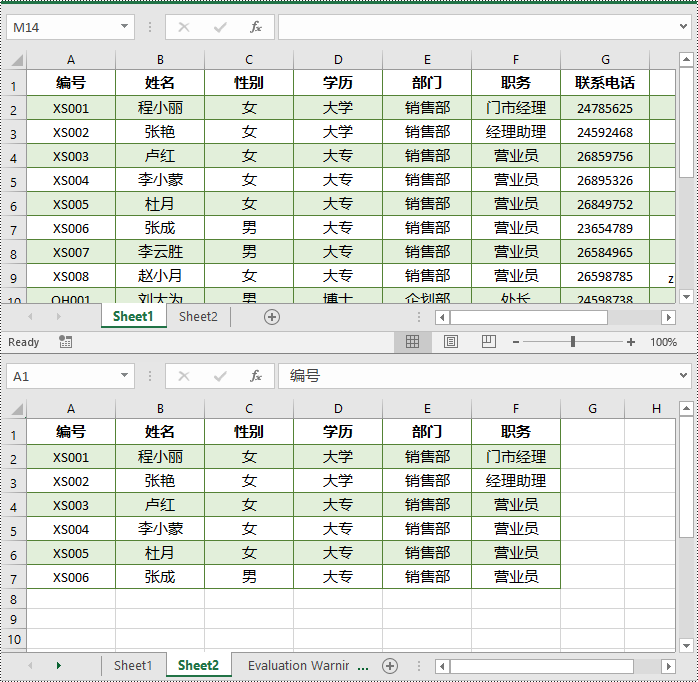
Task: Switch to Page Break Preview
Action: tap(489, 342)
